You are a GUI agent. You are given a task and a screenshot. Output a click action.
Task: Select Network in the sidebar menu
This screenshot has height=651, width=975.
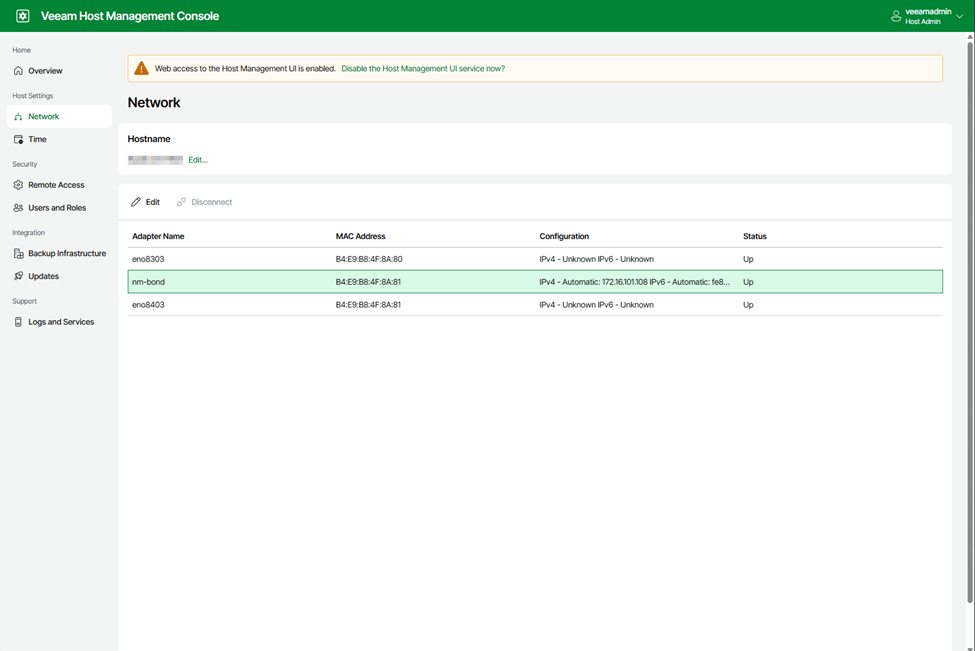point(43,117)
